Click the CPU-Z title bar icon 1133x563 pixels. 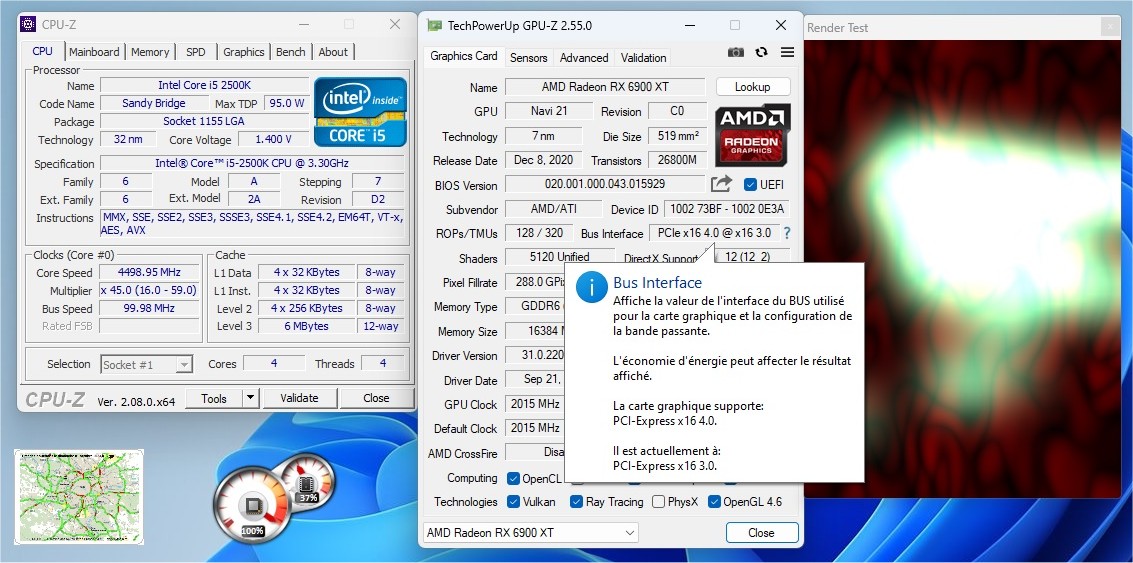(28, 25)
